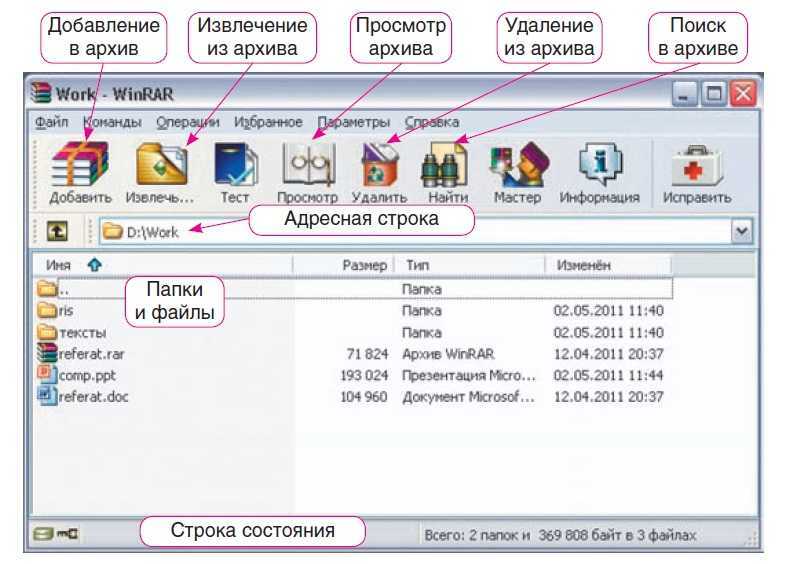Click Исправить (Repair) first-aid icon
This screenshot has width=790, height=564.
pyautogui.click(x=697, y=165)
